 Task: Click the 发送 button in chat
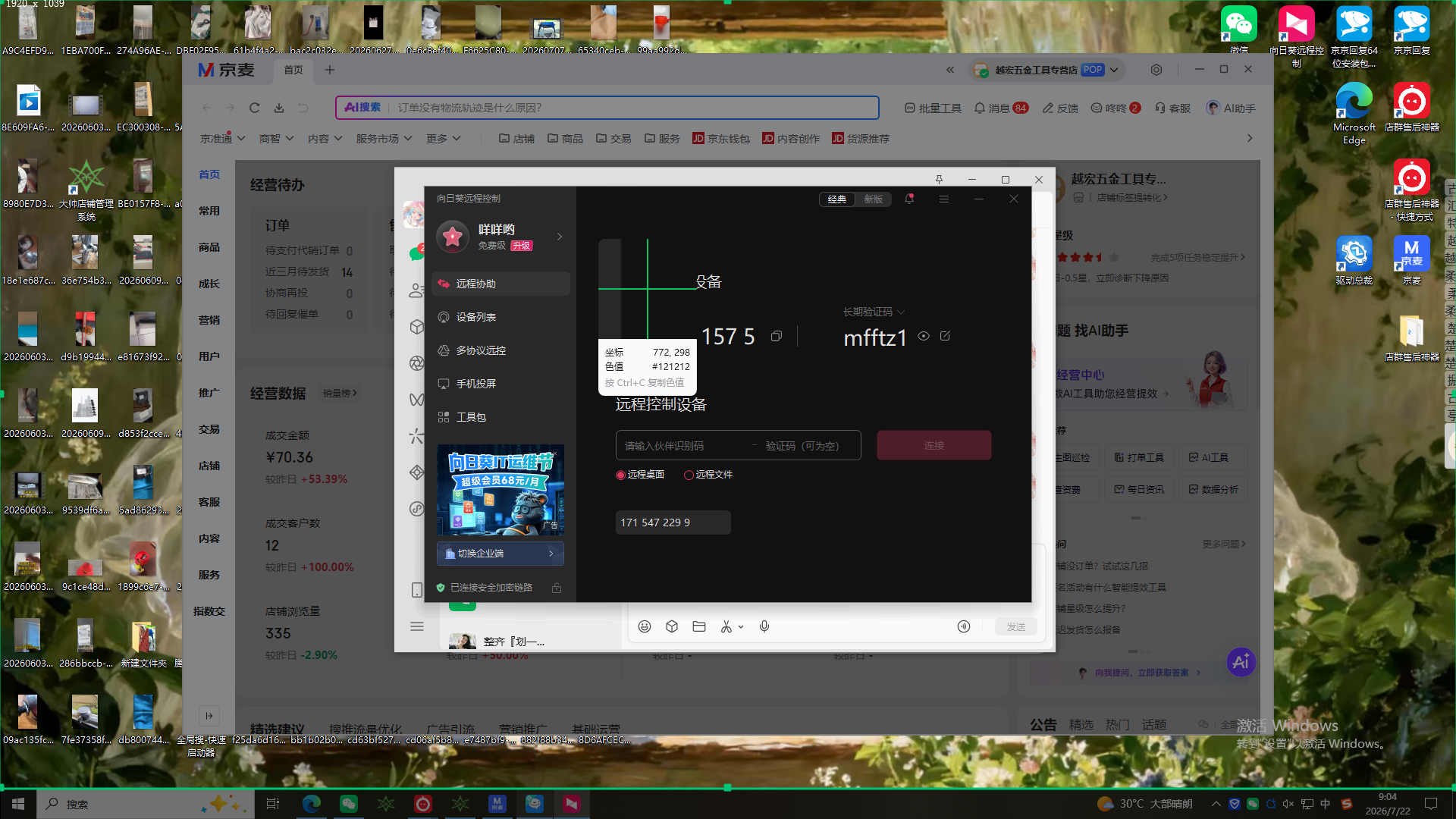pyautogui.click(x=1016, y=627)
